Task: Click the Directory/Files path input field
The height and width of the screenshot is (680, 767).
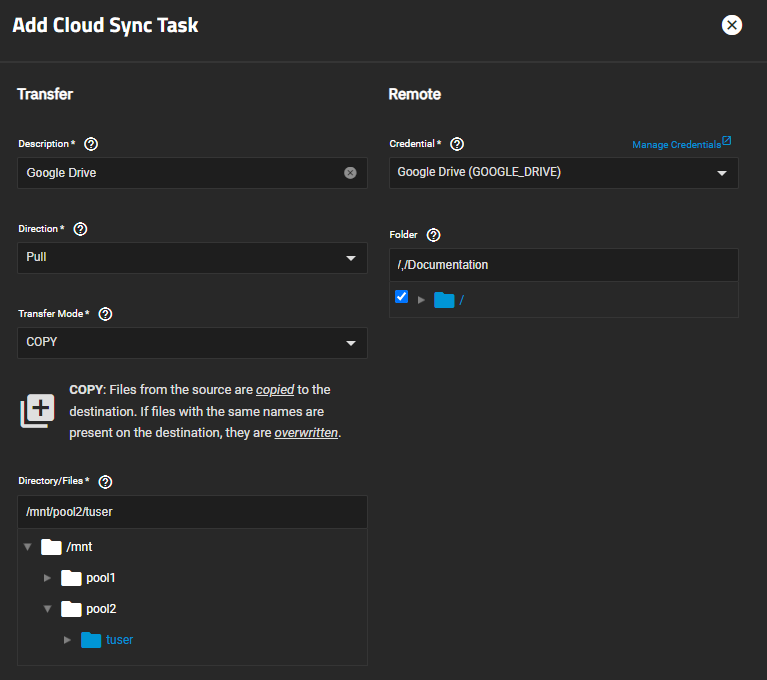Action: click(x=192, y=512)
